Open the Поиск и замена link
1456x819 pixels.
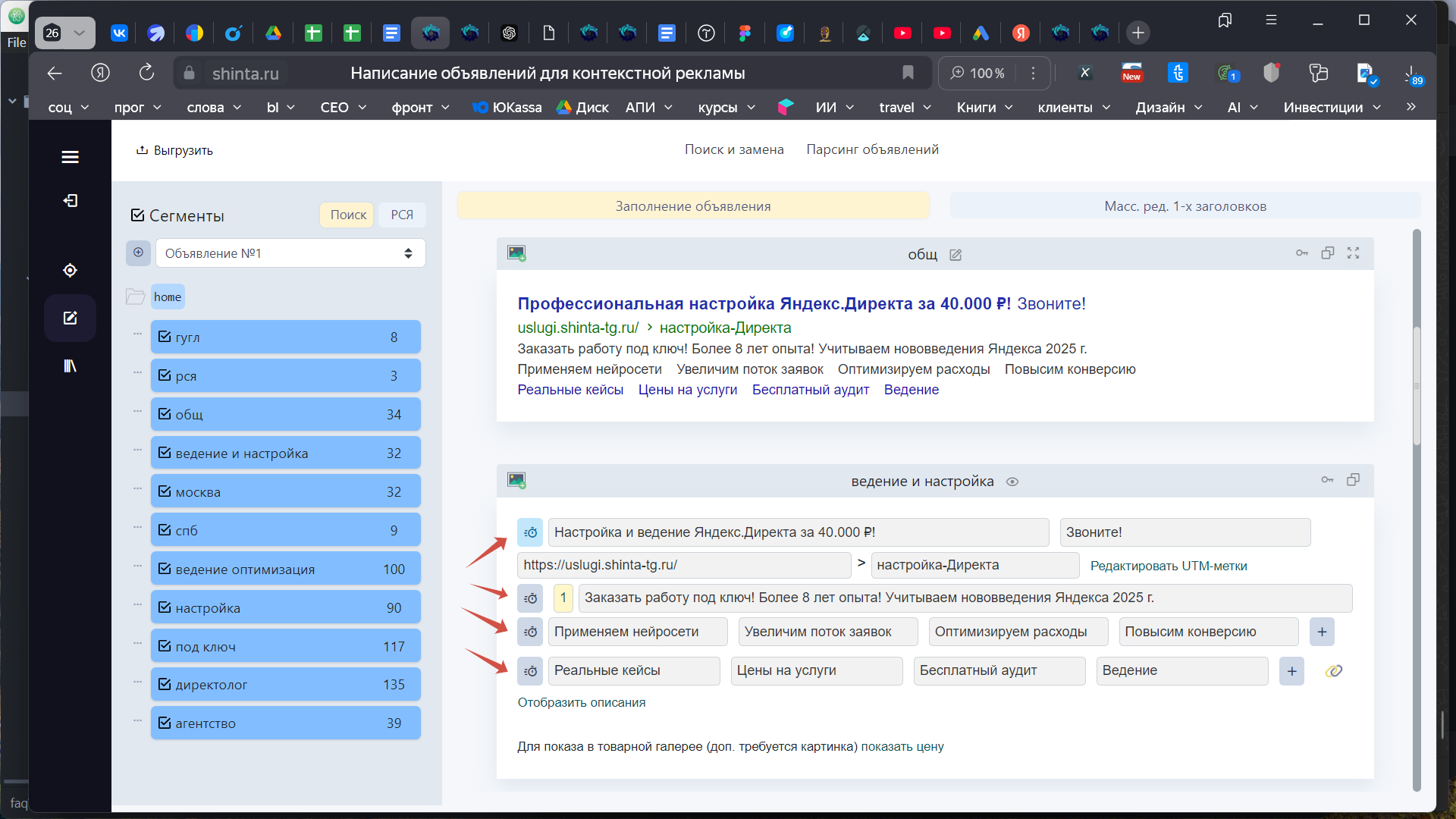[x=734, y=150]
